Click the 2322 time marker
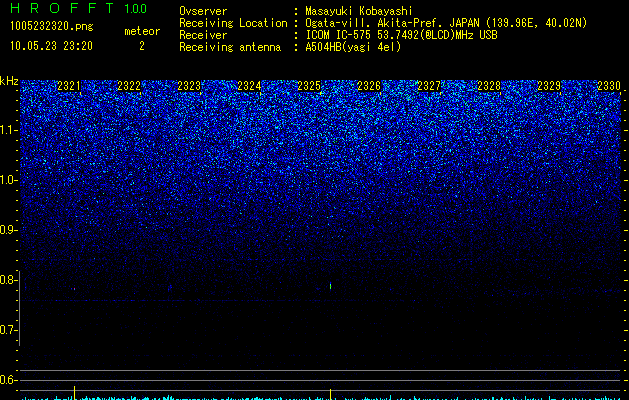Screen dimensions: 629x400 point(129,86)
